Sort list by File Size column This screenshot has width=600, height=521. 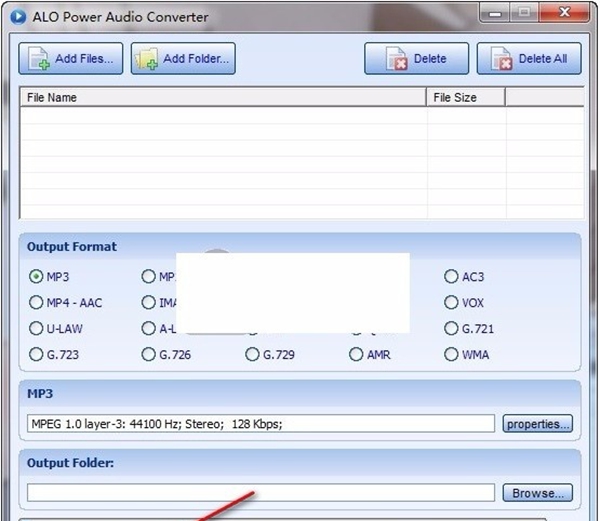coord(466,97)
